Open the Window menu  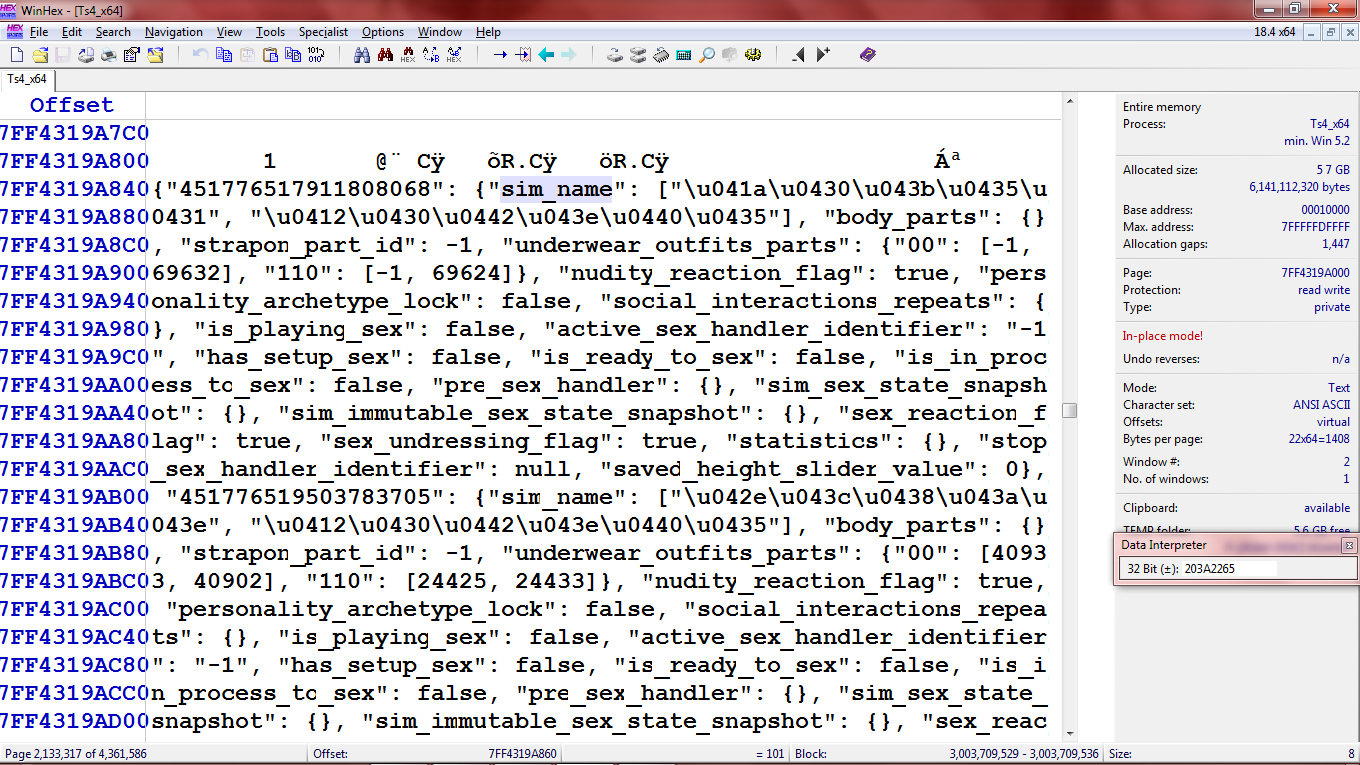[440, 32]
